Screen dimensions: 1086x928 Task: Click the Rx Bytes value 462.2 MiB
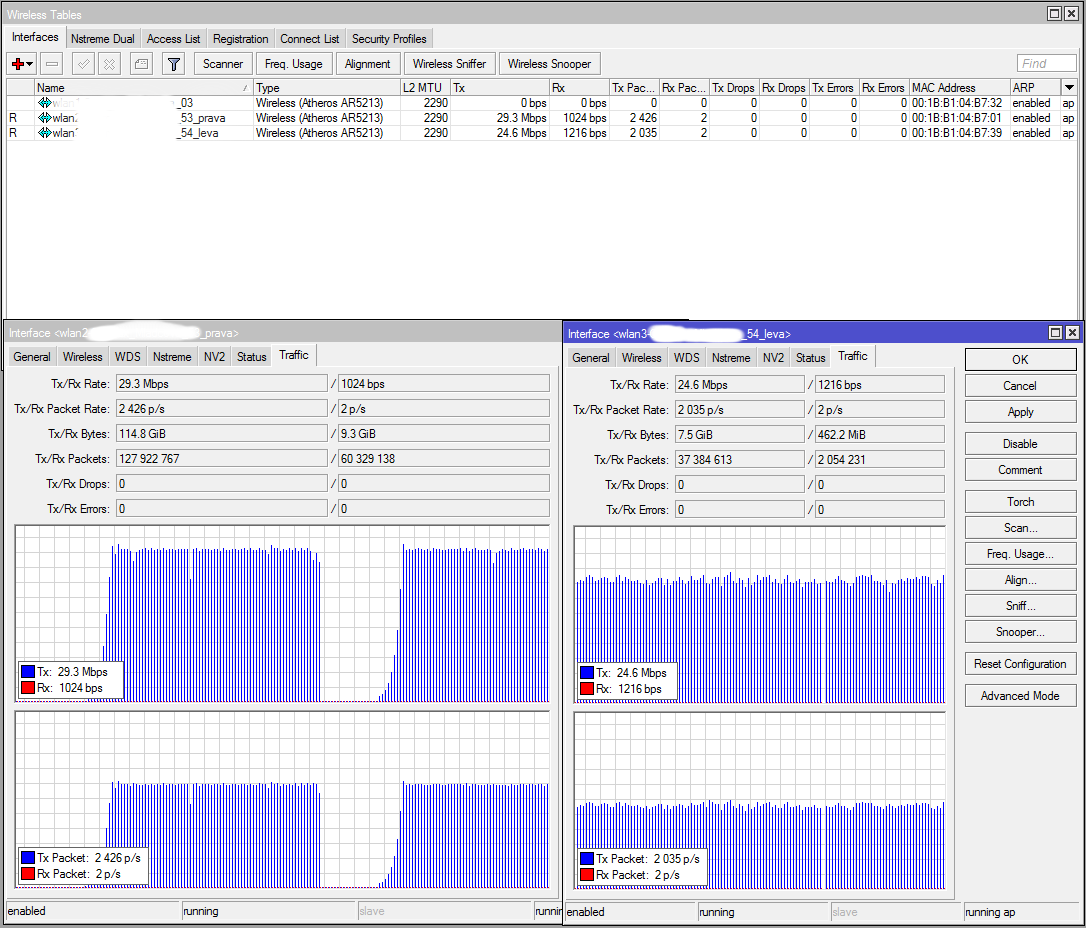880,435
